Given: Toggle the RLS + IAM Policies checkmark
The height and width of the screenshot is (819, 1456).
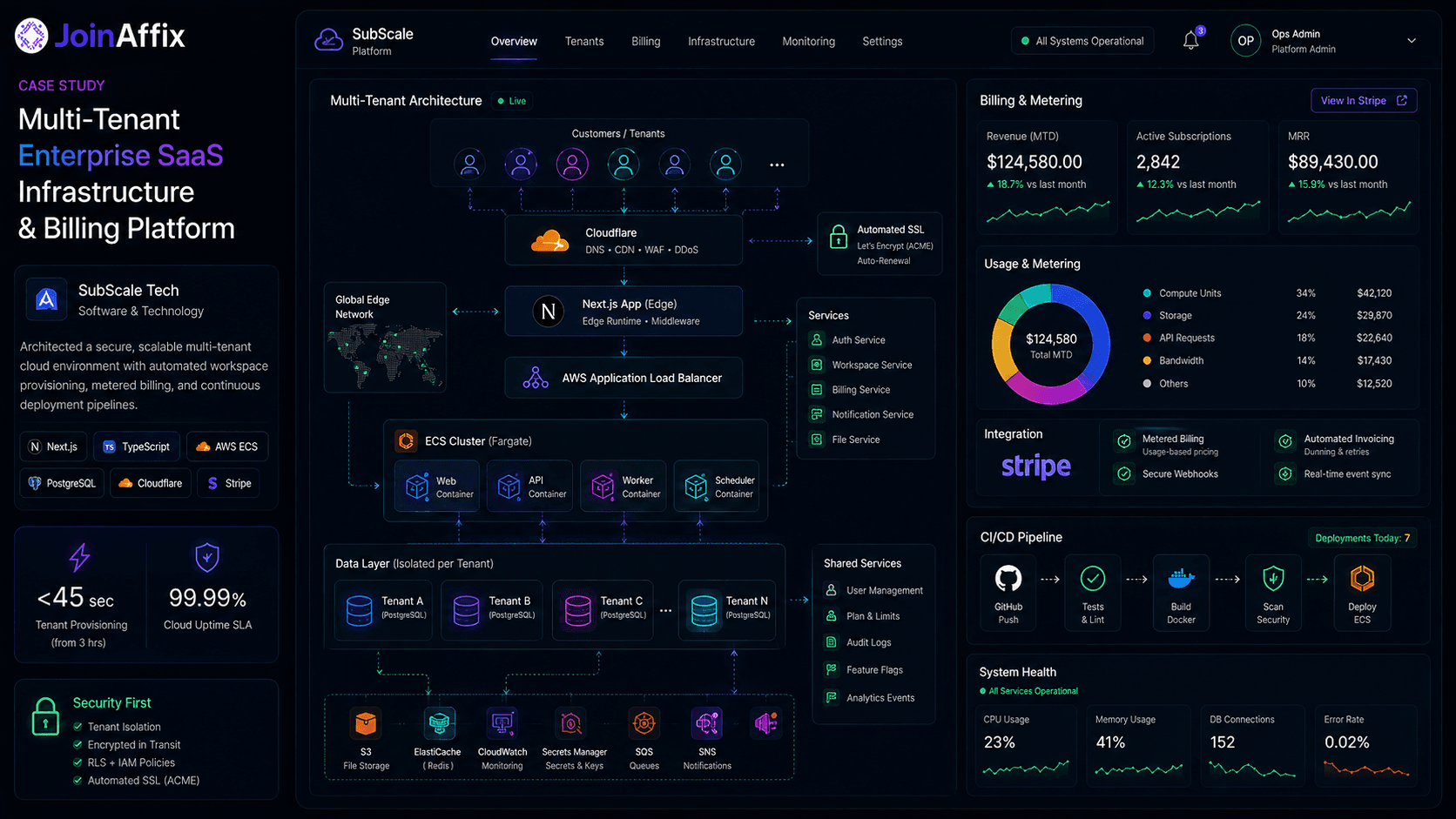Looking at the screenshot, I should pos(78,762).
